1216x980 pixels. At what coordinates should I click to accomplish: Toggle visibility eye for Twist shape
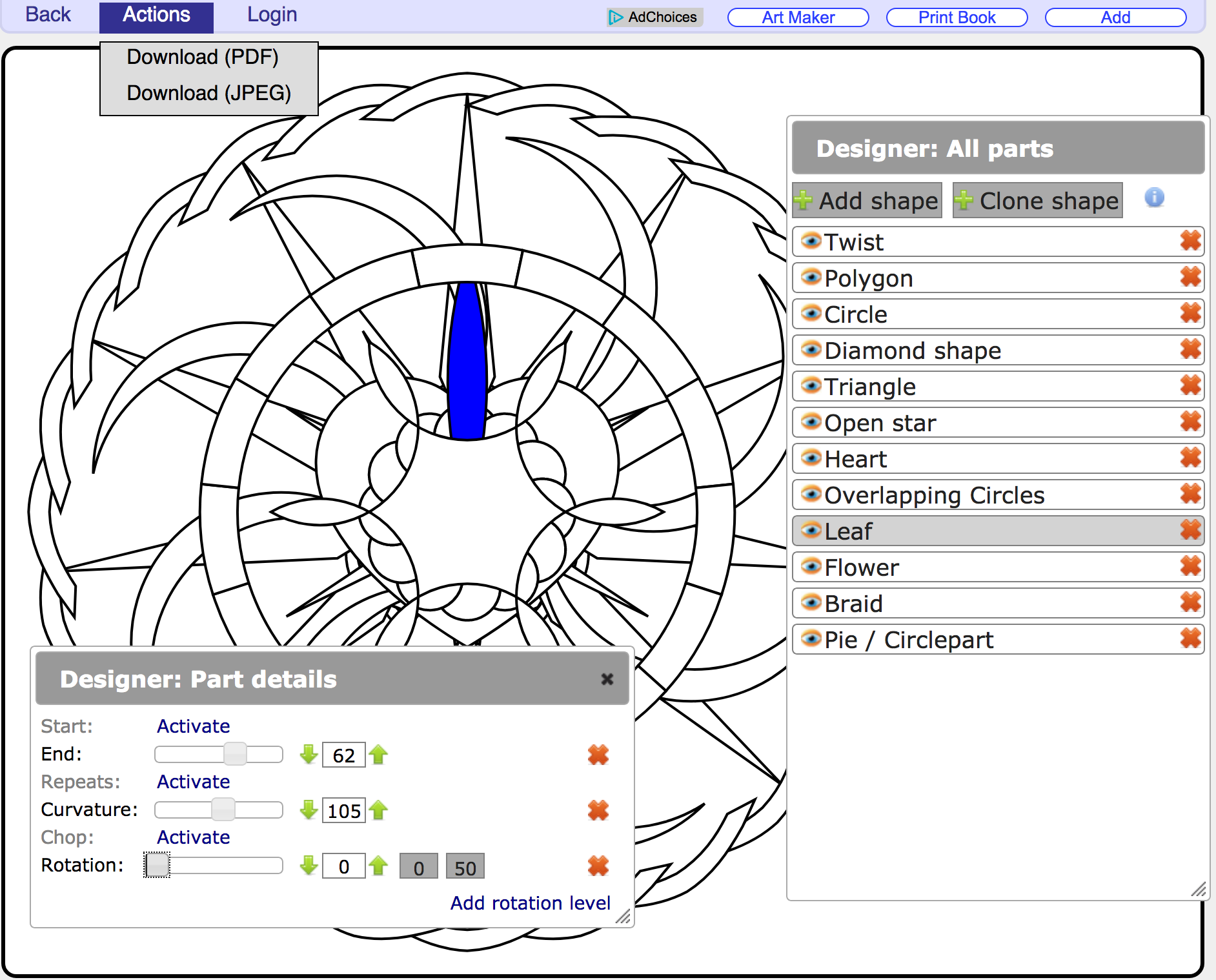pyautogui.click(x=811, y=241)
